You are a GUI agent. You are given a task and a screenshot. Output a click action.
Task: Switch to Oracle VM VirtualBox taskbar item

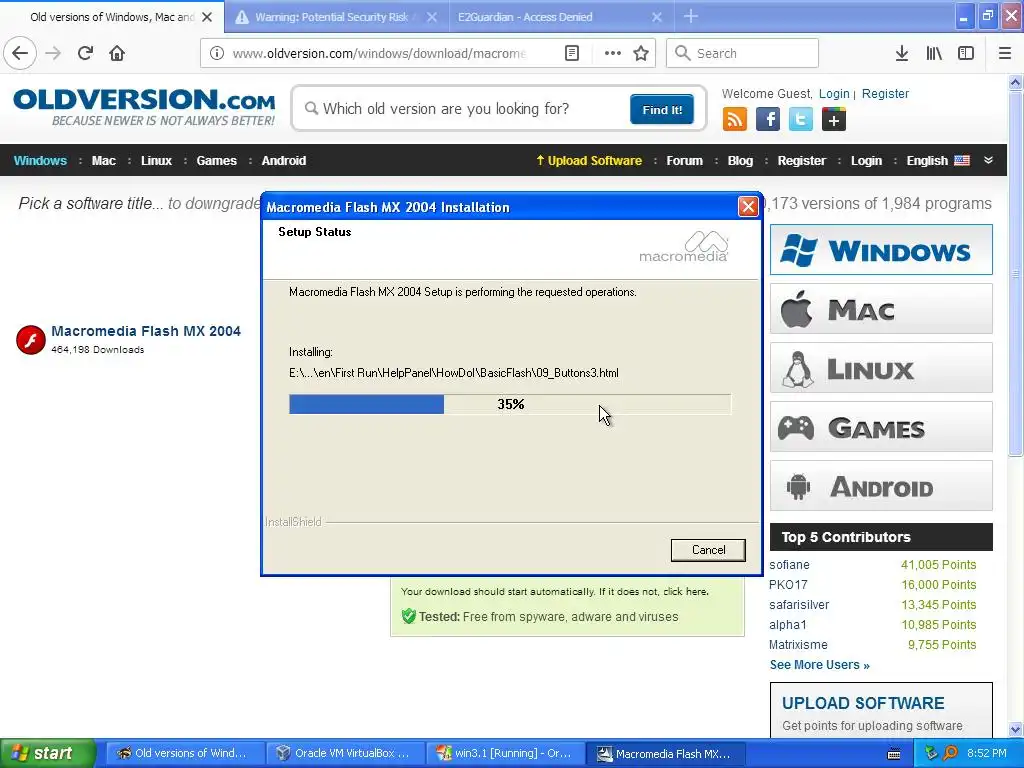click(x=345, y=753)
